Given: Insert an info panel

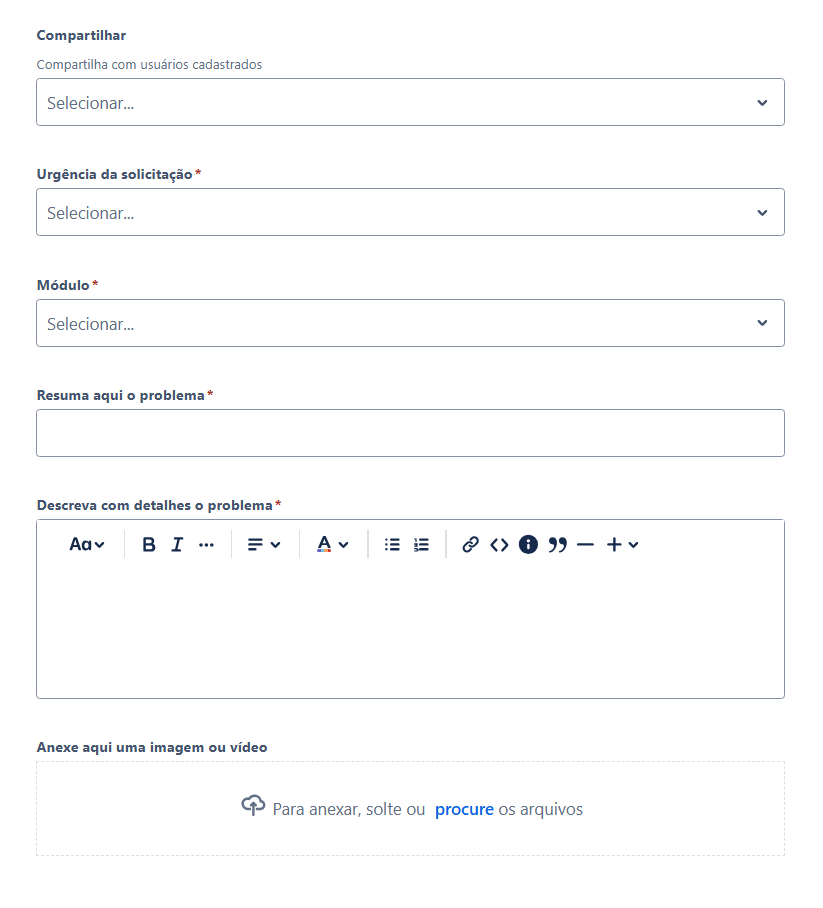Looking at the screenshot, I should [528, 544].
